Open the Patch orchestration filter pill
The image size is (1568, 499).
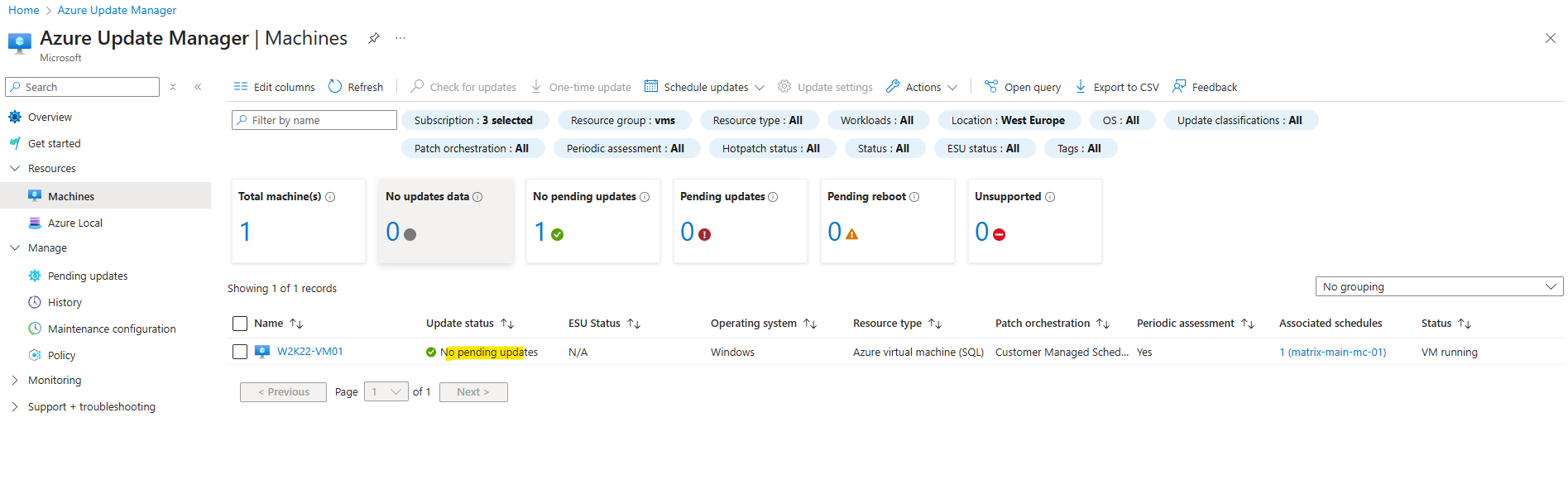pyautogui.click(x=472, y=148)
